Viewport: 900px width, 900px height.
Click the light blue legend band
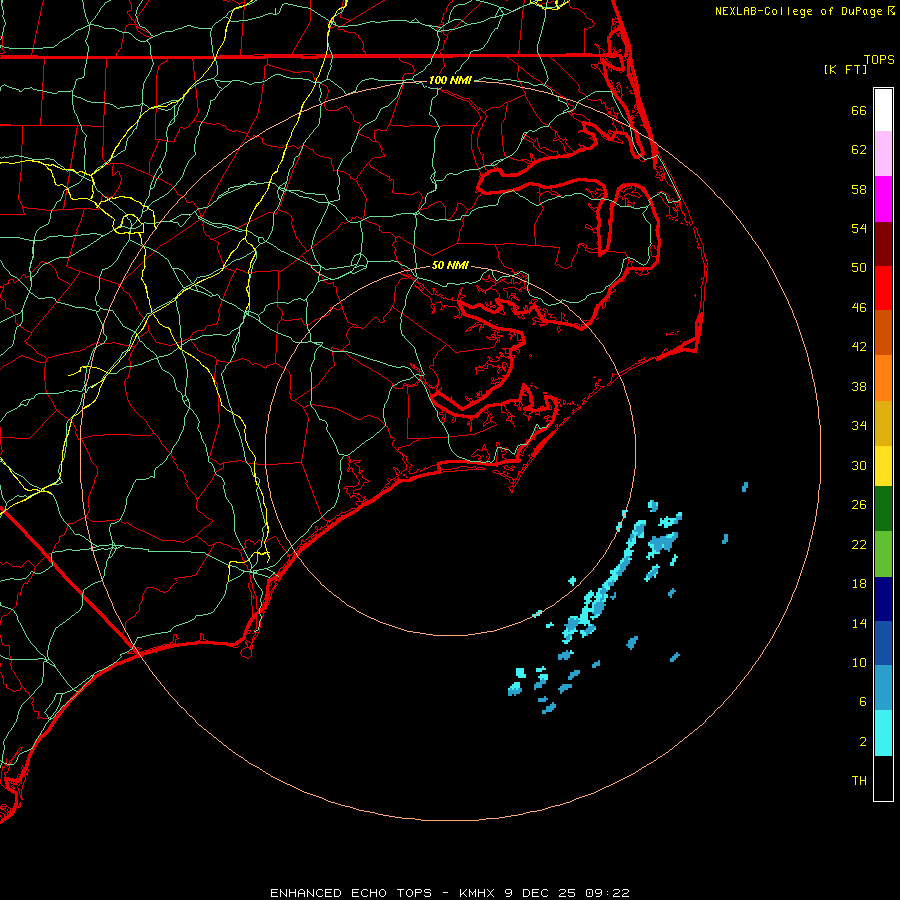tap(883, 688)
